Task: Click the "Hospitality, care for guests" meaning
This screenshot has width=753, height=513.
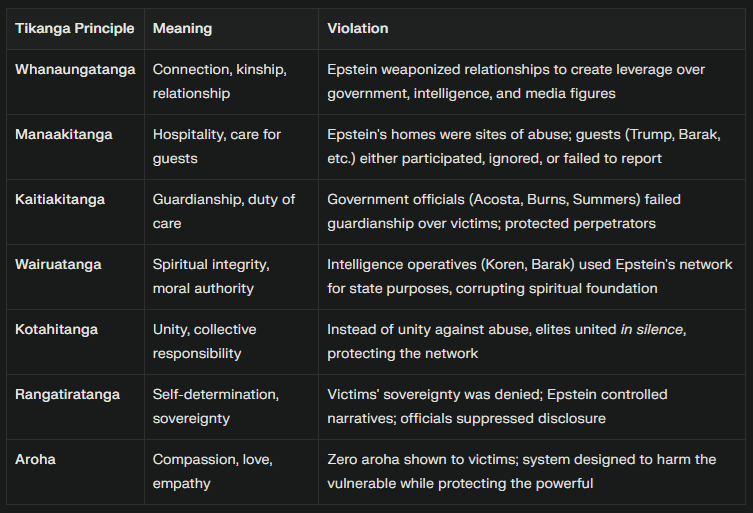Action: coord(216,146)
